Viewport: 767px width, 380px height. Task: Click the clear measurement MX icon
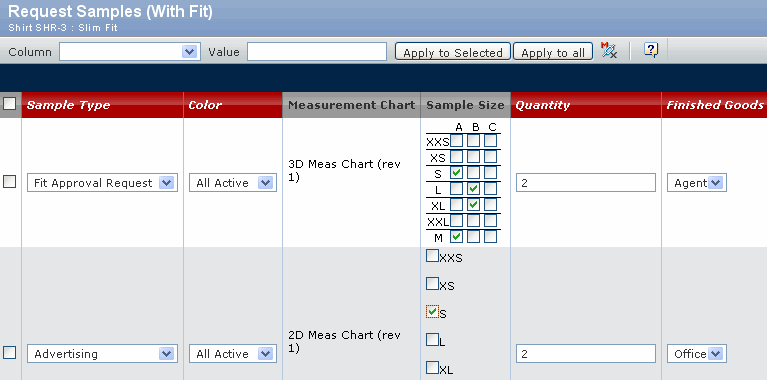click(609, 50)
